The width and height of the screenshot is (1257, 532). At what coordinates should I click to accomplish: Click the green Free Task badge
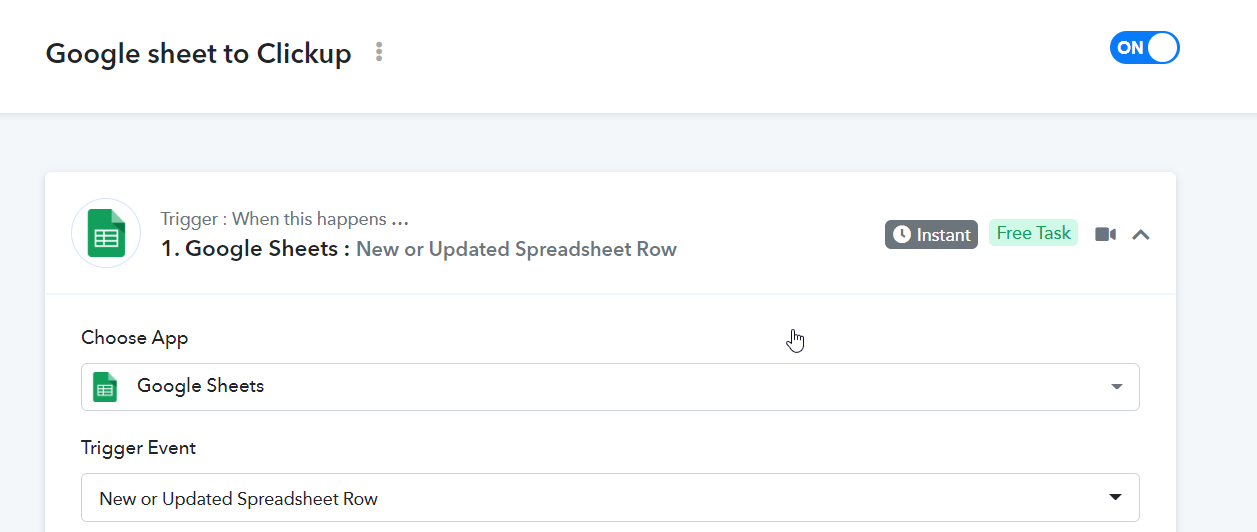coord(1033,233)
